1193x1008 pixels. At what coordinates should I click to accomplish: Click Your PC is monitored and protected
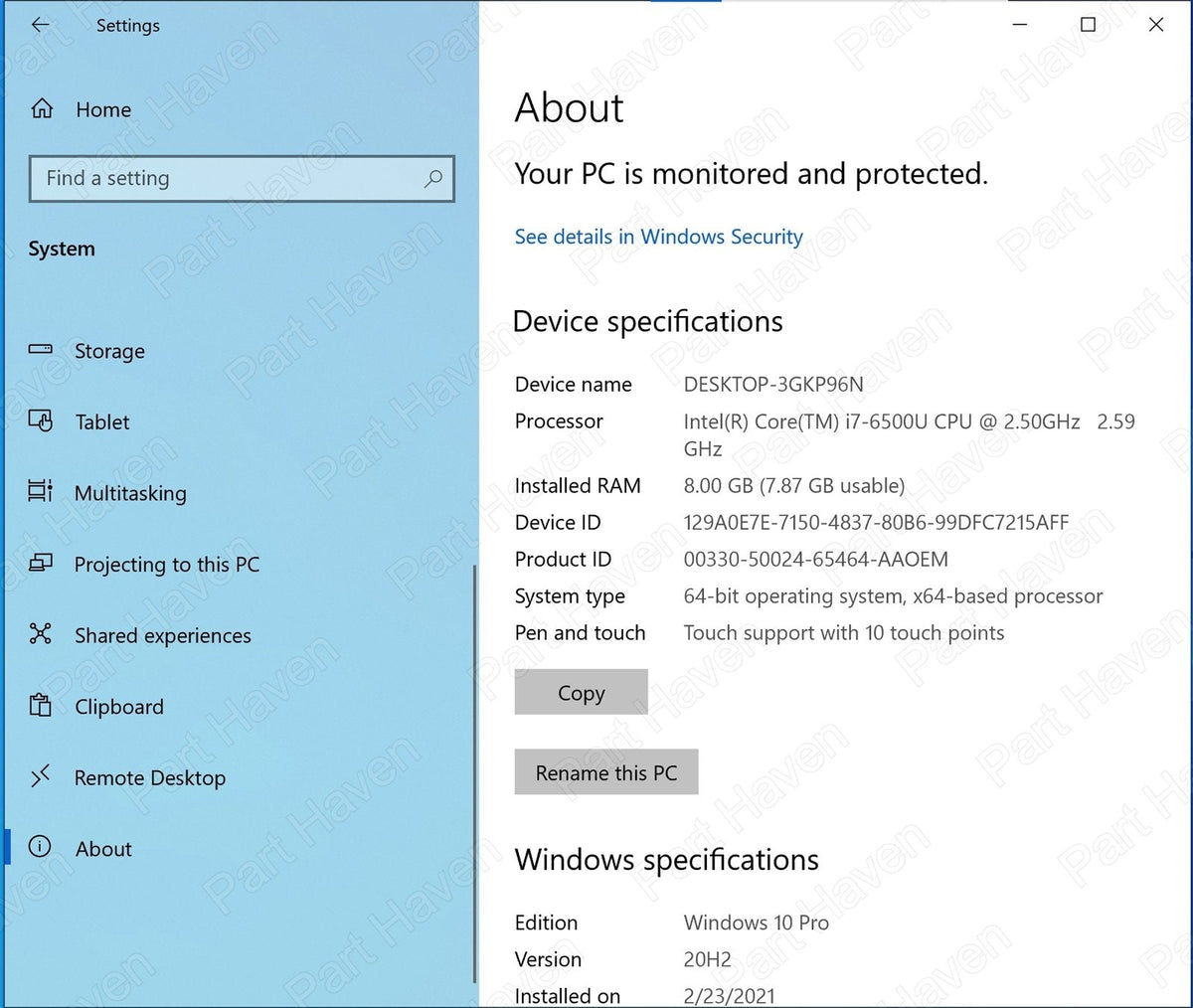click(x=751, y=174)
